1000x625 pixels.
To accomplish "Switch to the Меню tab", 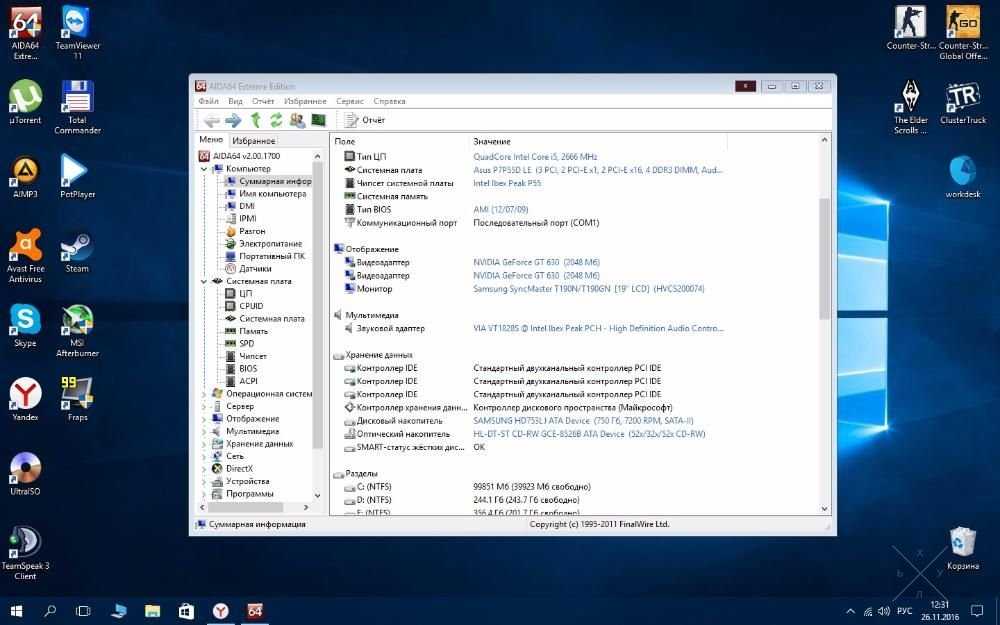I will point(211,140).
